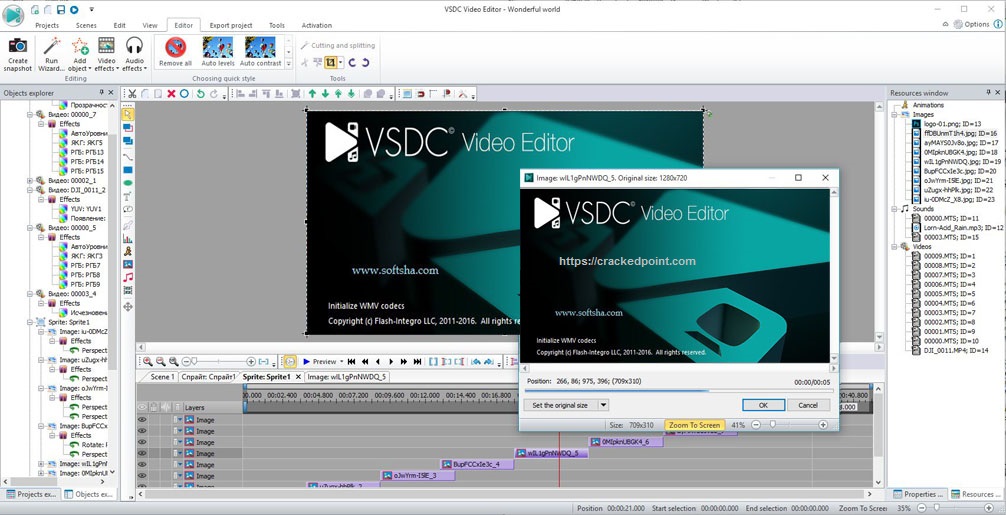Open the Properties panel tab at bottom
Viewport: 1006px width, 515px height.
[x=917, y=494]
